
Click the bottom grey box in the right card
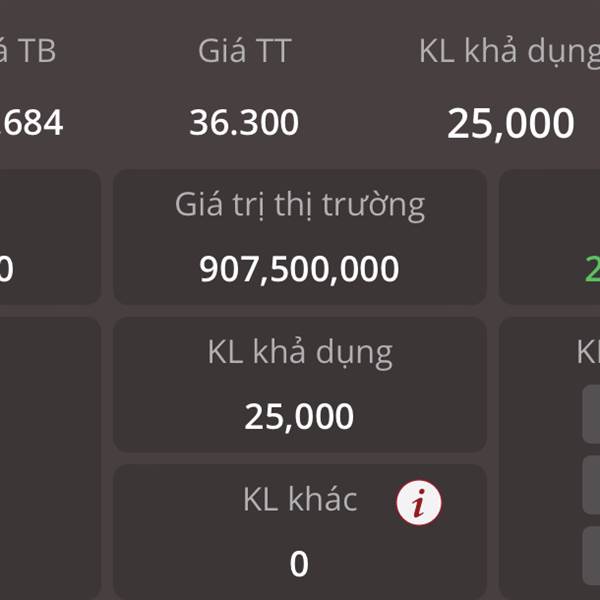(591, 556)
